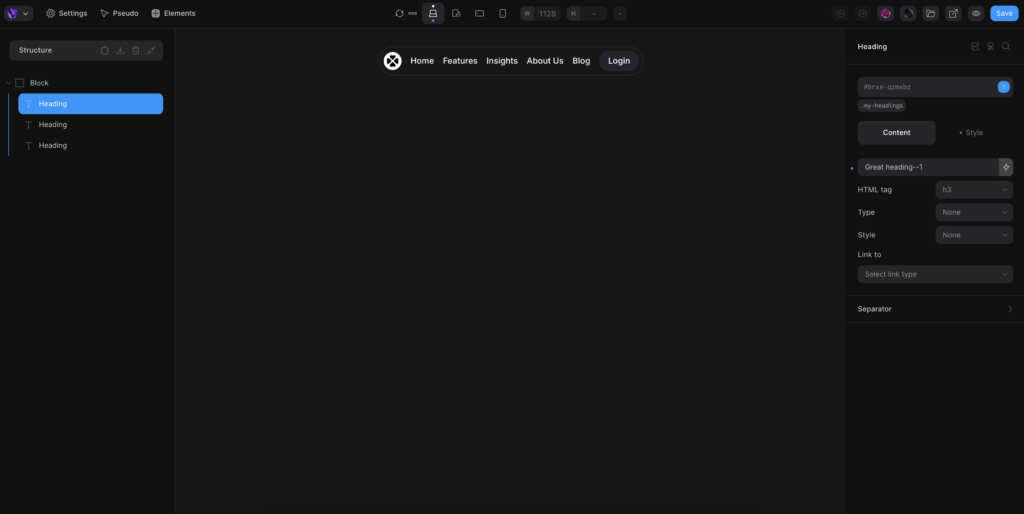Screen dimensions: 1024x514
Task: Click the Structure panel trash icon
Action: coord(136,50)
